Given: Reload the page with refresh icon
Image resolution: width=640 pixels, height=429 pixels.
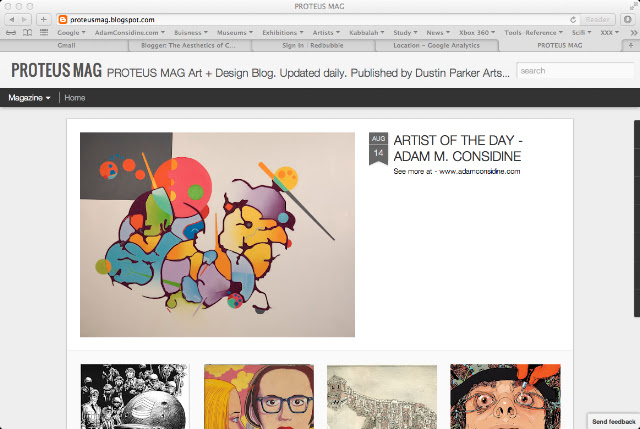Looking at the screenshot, I should coord(573,20).
